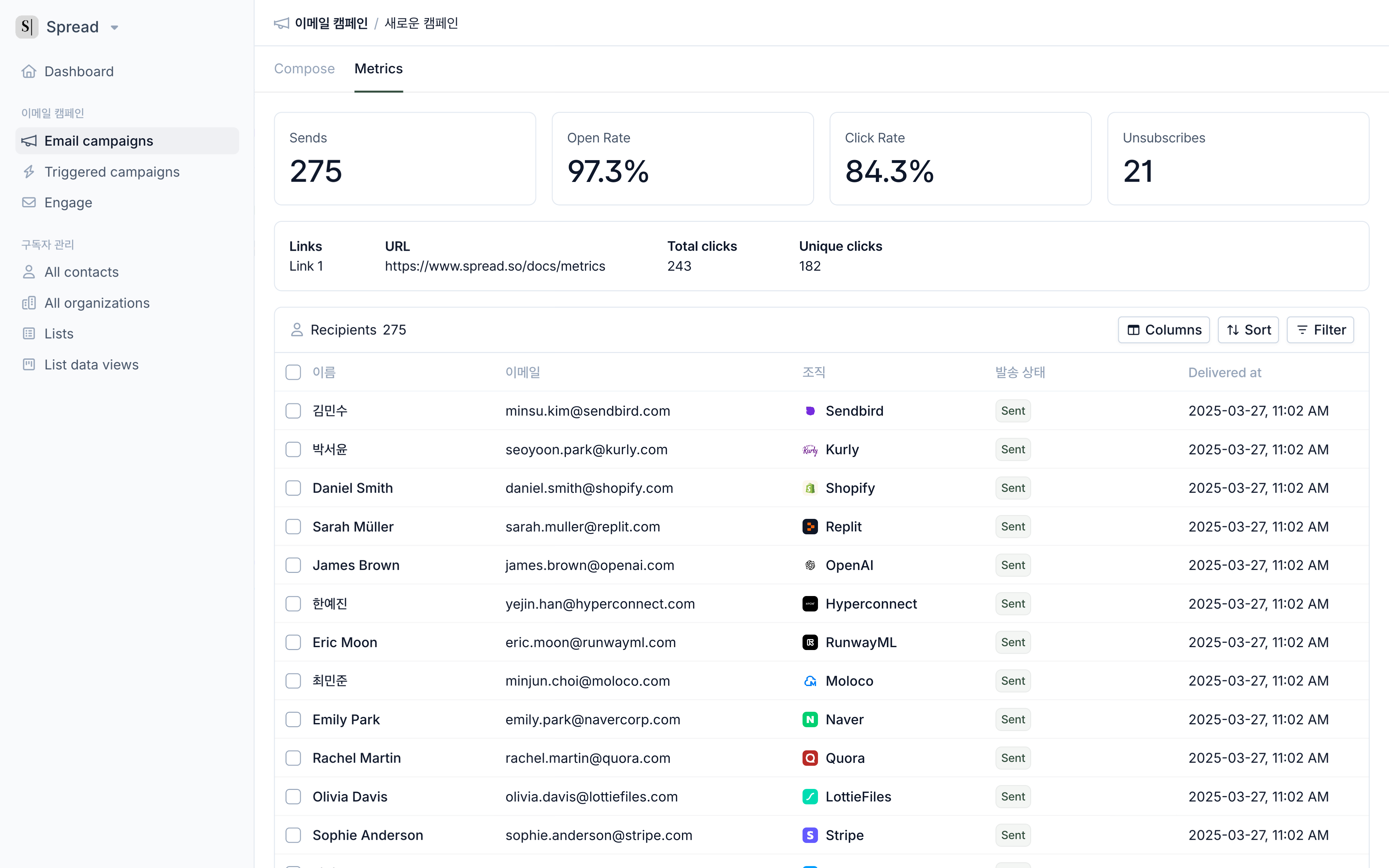Viewport: 1389px width, 868px height.
Task: Open the spread.so/docs/metrics link URL
Action: (495, 266)
